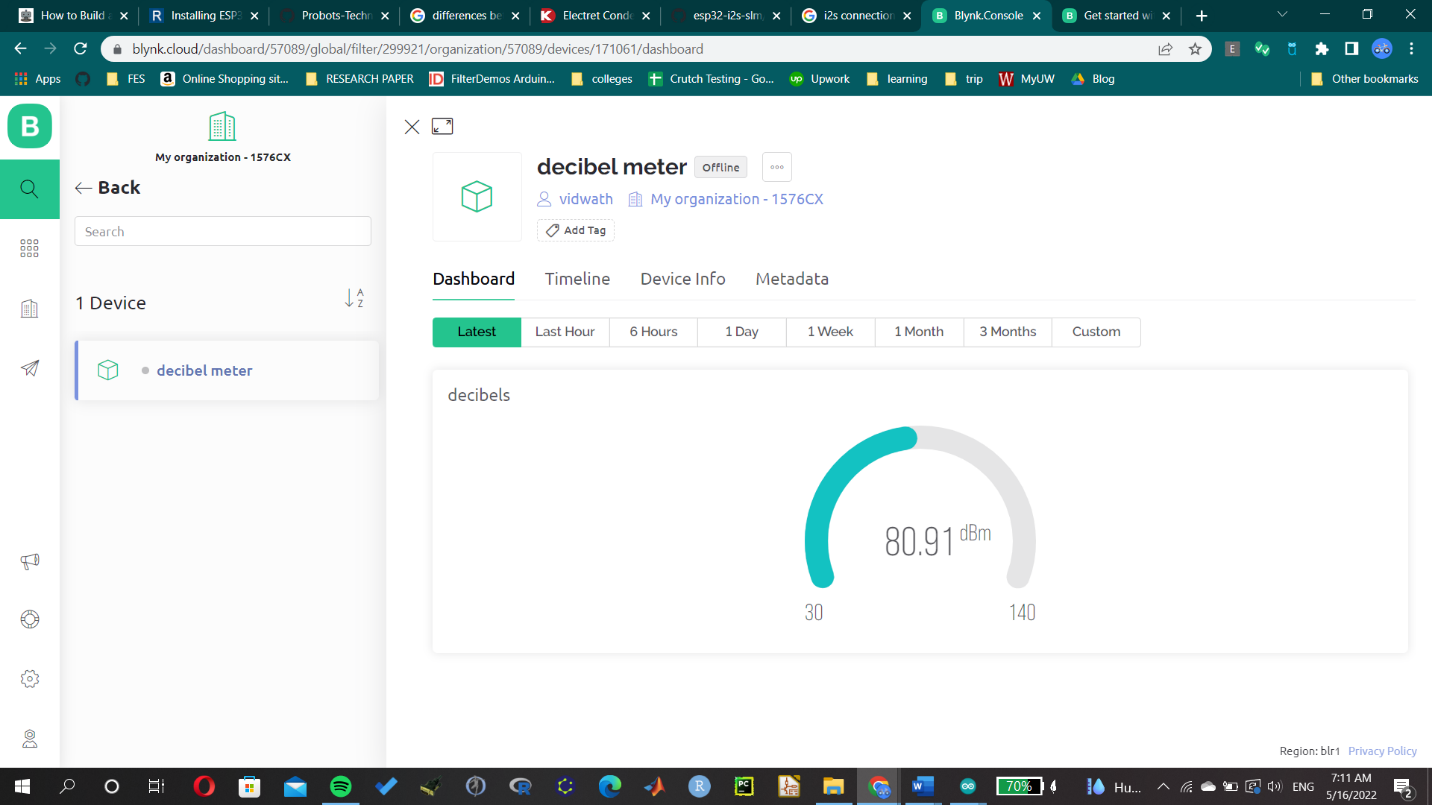Go back in the browser
The height and width of the screenshot is (805, 1432).
tap(21, 49)
